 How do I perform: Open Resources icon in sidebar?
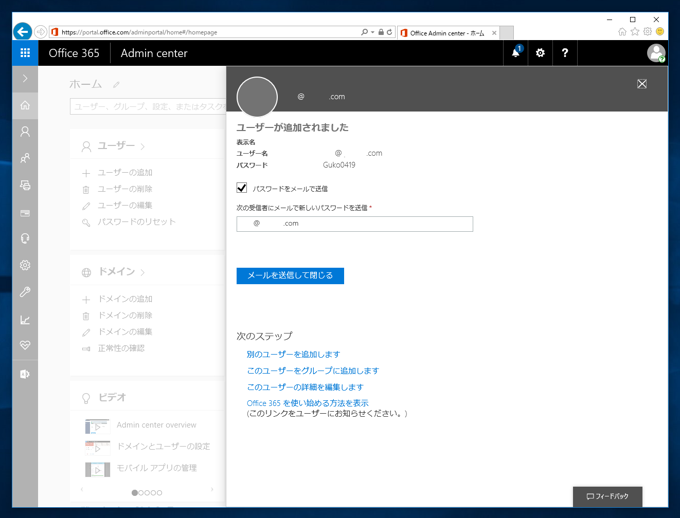tap(25, 185)
